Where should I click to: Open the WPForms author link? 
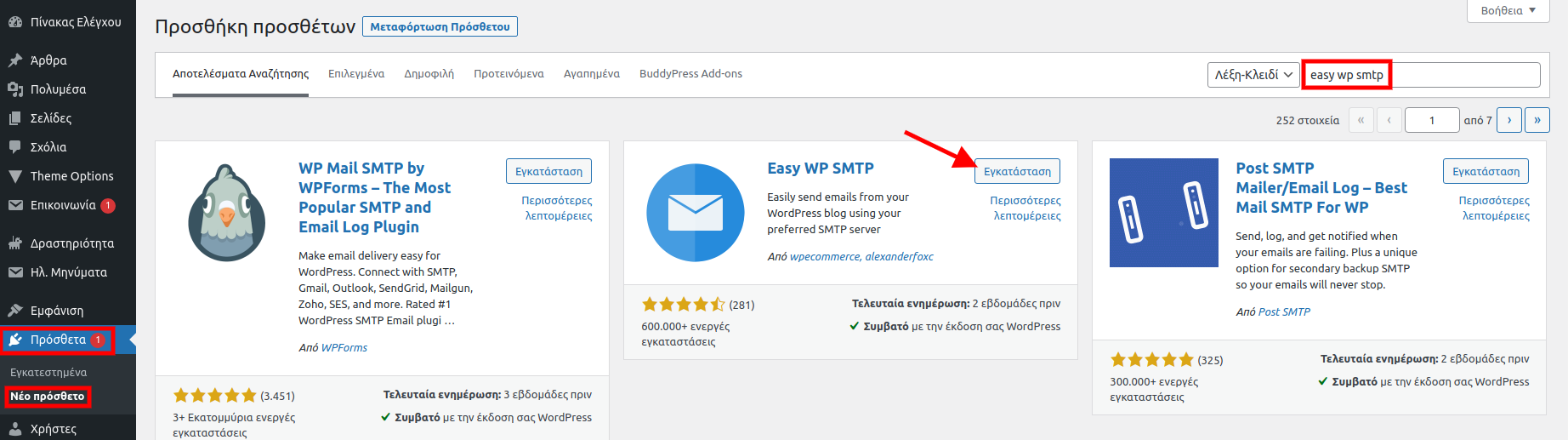point(344,348)
